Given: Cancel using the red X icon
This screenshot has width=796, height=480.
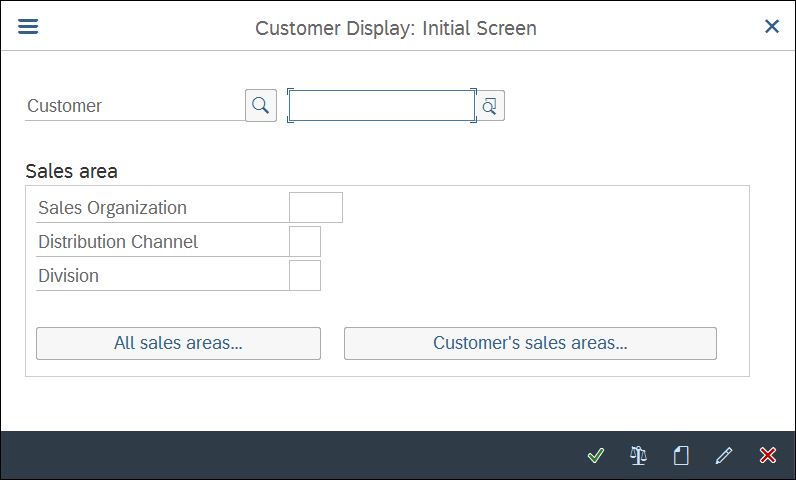Looking at the screenshot, I should point(768,455).
